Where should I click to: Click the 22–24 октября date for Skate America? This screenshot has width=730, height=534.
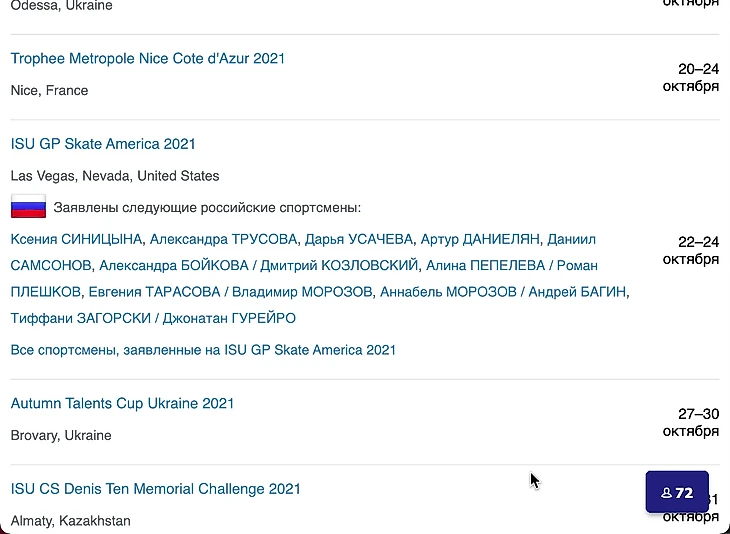(691, 250)
